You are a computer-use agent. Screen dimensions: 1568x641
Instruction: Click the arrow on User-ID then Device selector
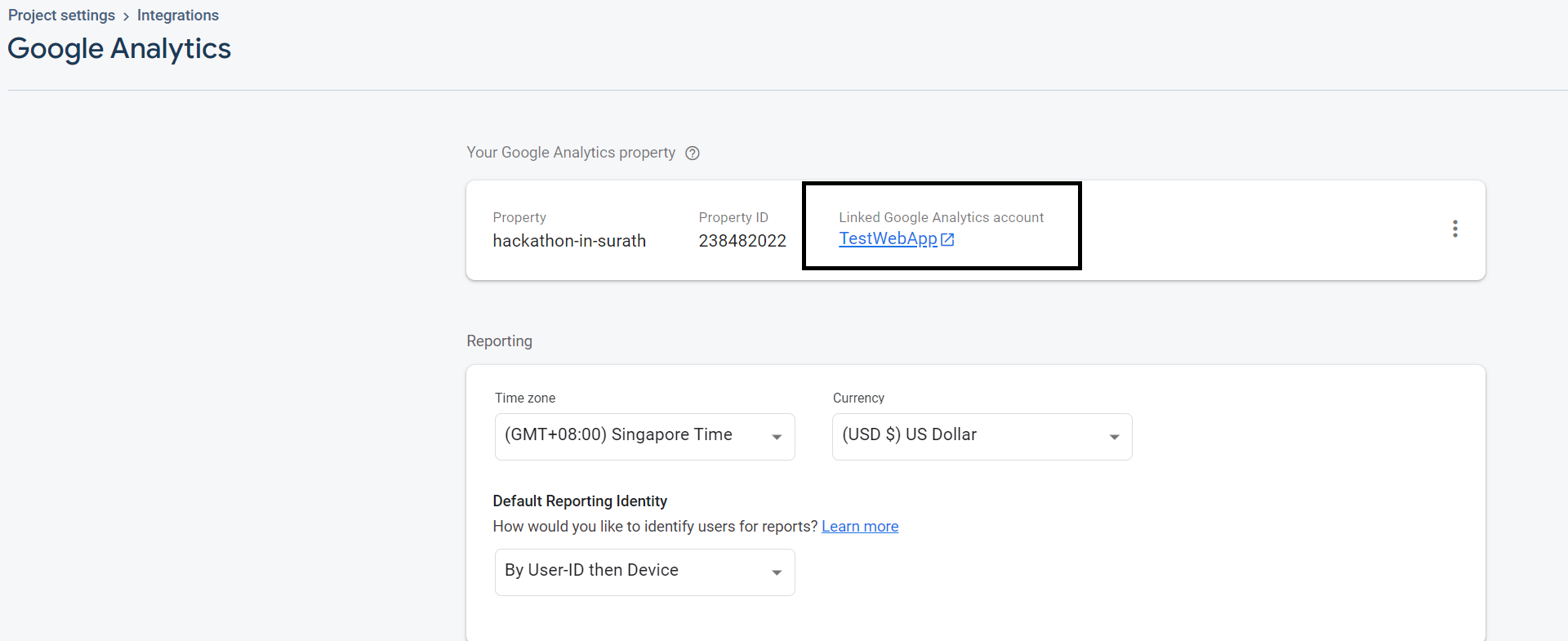(777, 572)
